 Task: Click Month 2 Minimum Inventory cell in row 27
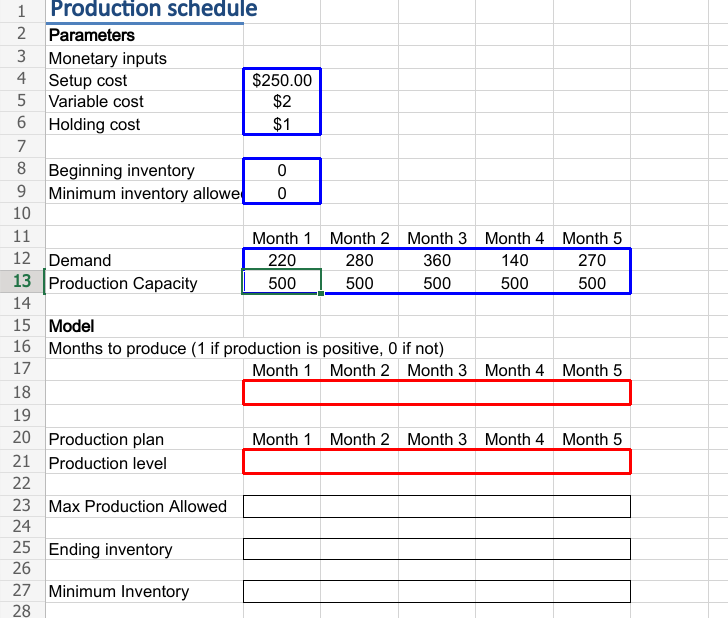(359, 591)
